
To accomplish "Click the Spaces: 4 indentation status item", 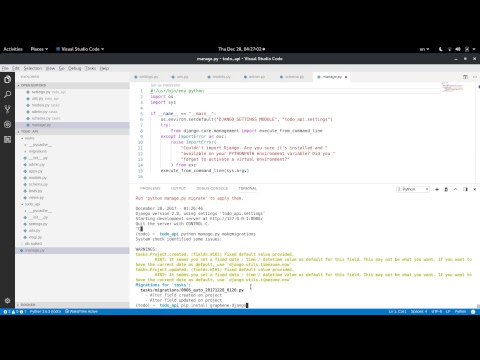I will click(x=419, y=312).
